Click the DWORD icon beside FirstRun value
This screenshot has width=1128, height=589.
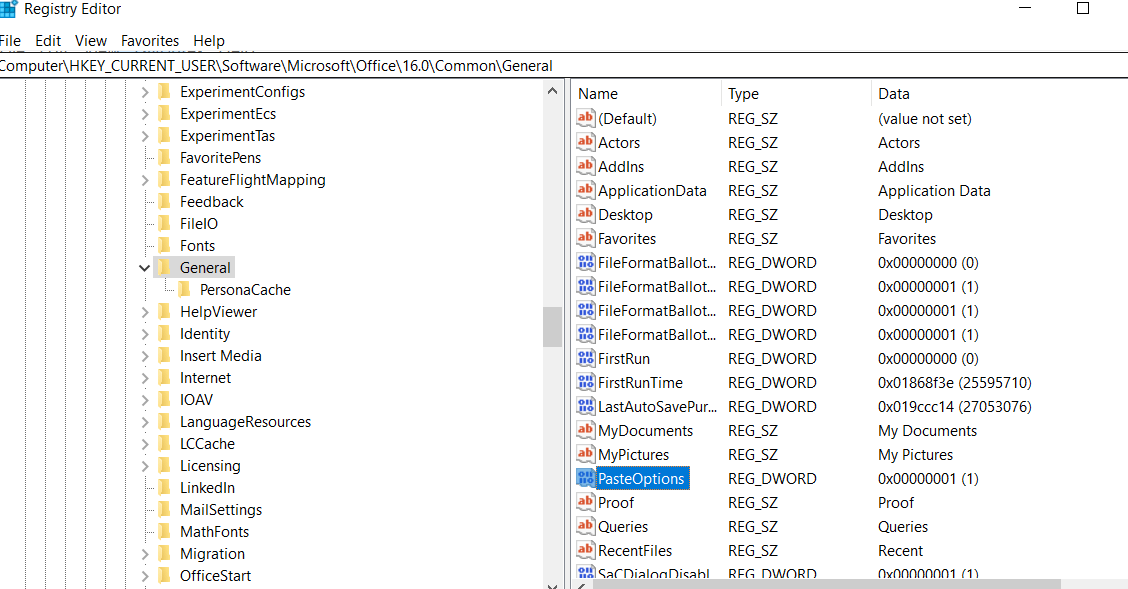click(586, 358)
